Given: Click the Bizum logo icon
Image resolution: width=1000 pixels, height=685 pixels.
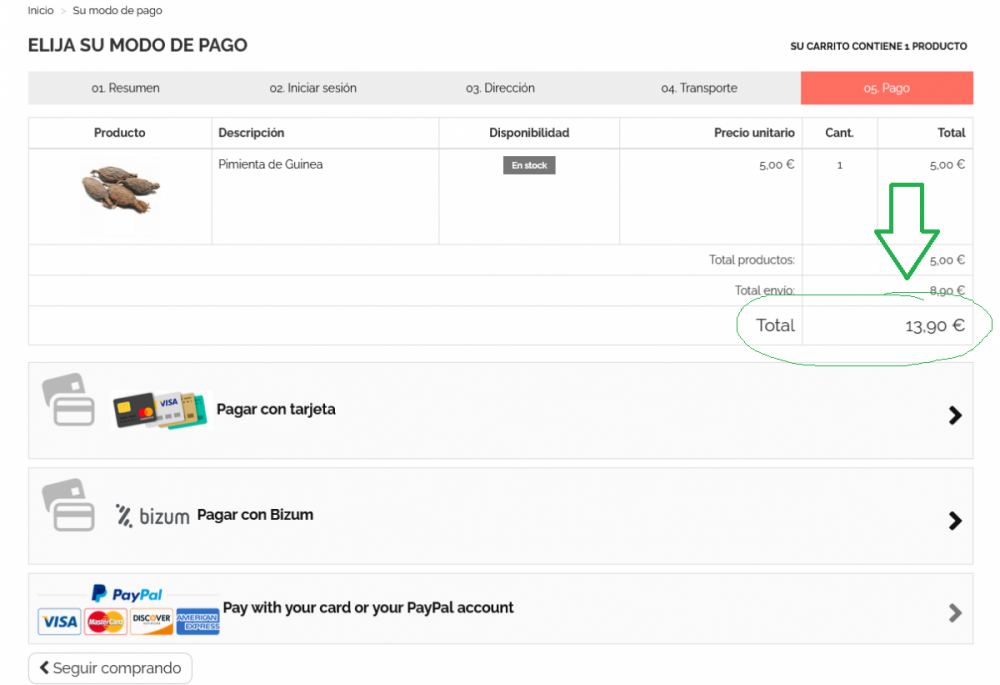Looking at the screenshot, I should pyautogui.click(x=152, y=516).
